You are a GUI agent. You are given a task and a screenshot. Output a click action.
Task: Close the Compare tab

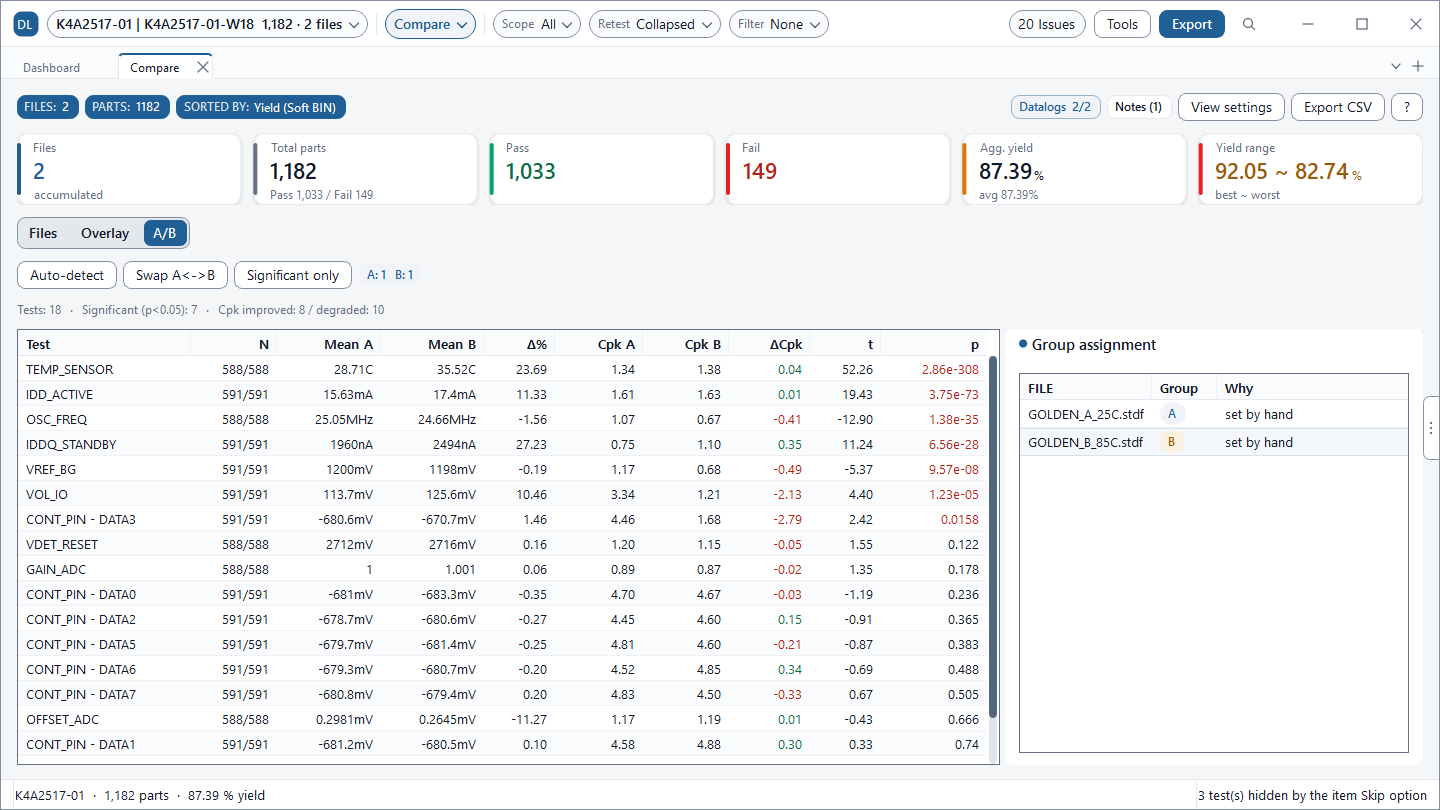(x=202, y=67)
